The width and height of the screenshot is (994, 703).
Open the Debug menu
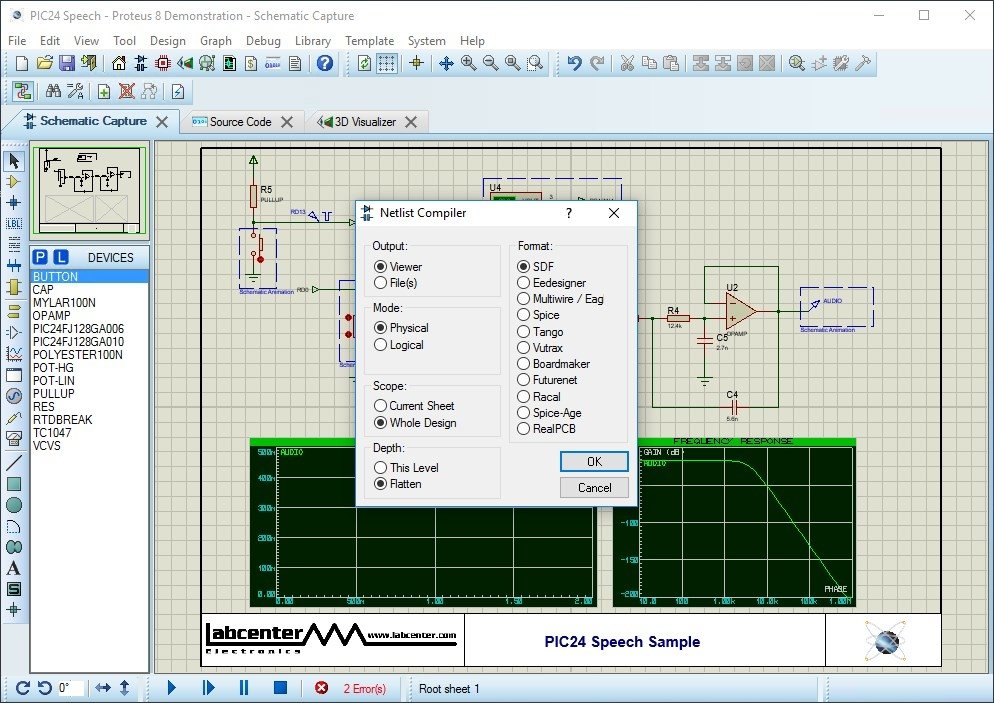tap(263, 41)
